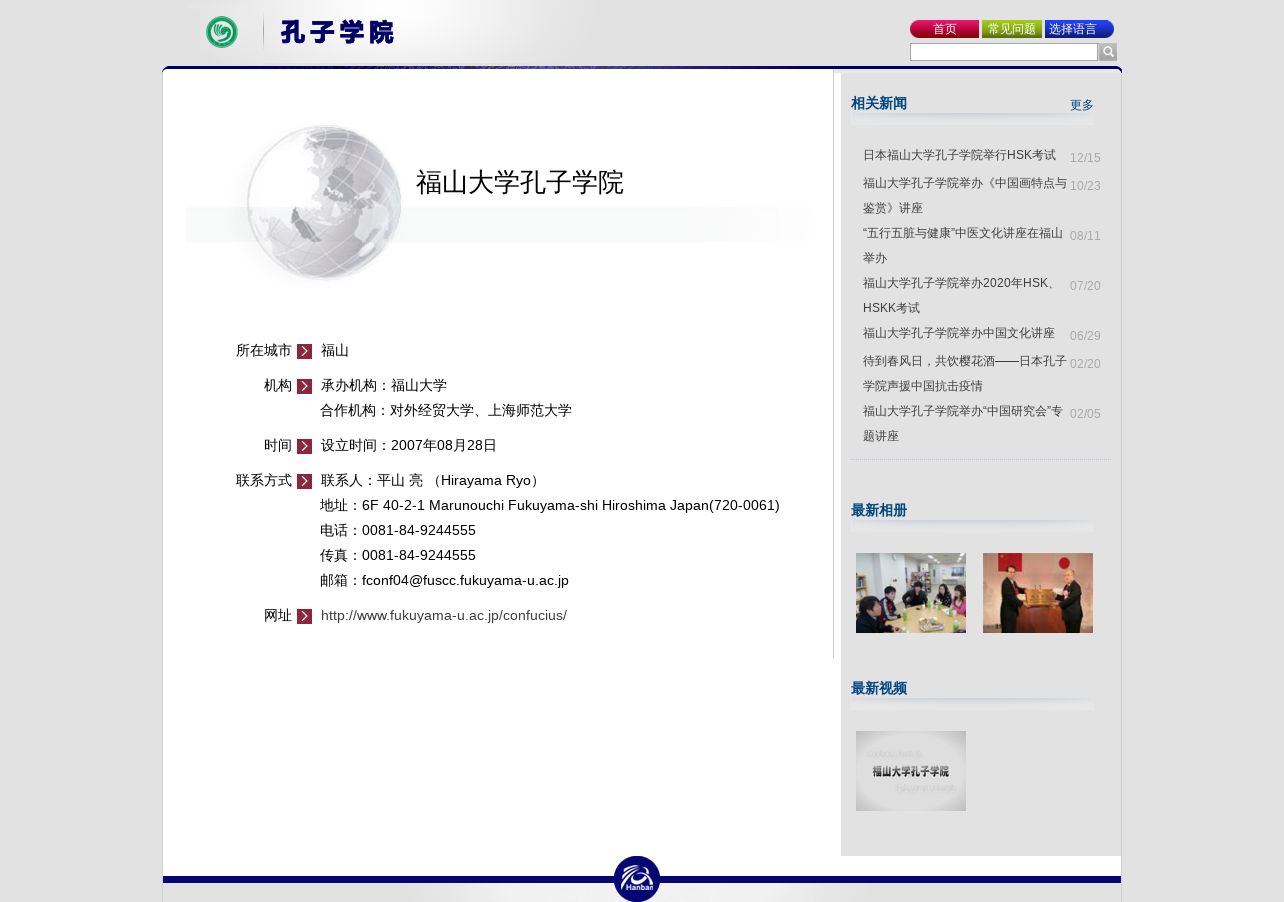Image resolution: width=1284 pixels, height=902 pixels.
Task: Click the page title 福山大学孔子学院
Action: (x=520, y=183)
